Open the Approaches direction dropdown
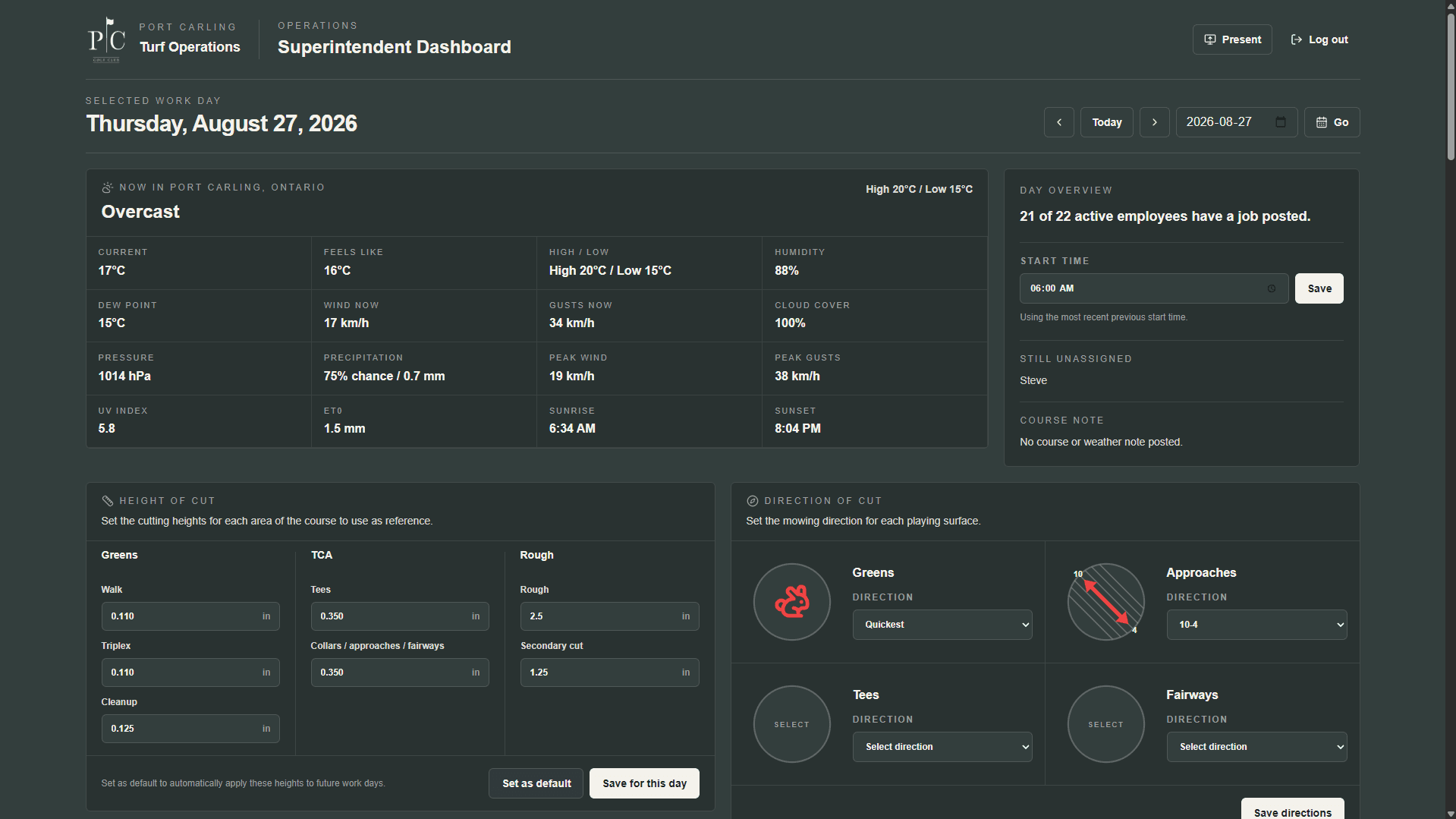This screenshot has height=819, width=1456. click(x=1256, y=625)
